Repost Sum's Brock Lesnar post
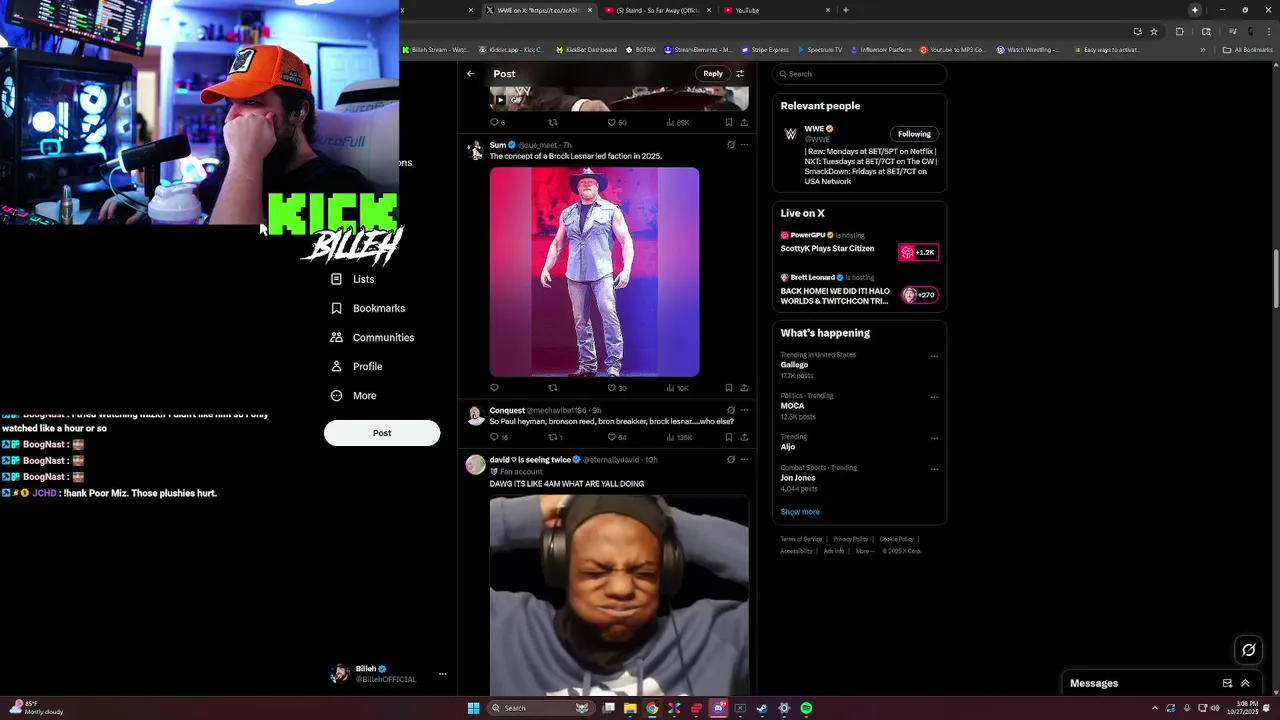This screenshot has height=720, width=1280. pyautogui.click(x=553, y=388)
